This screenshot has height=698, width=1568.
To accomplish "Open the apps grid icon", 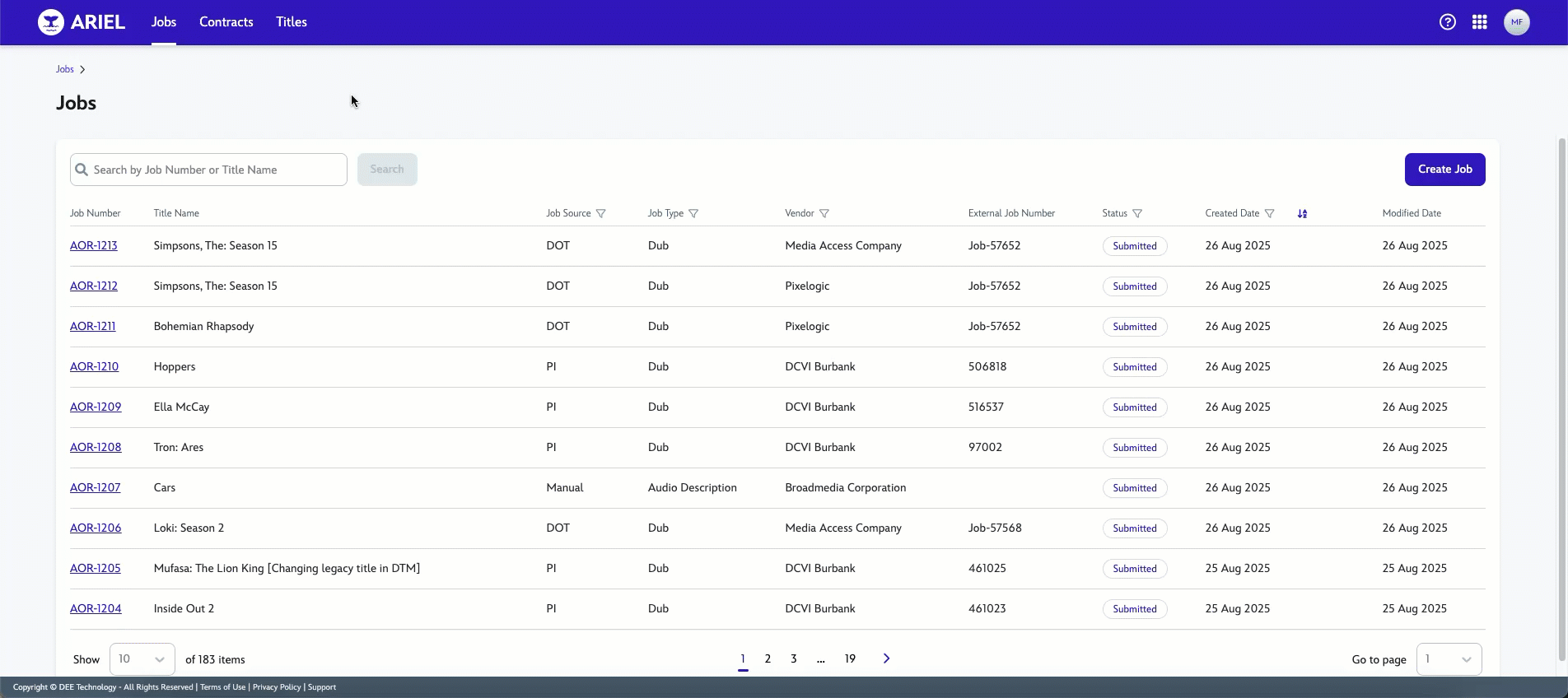I will (1480, 22).
